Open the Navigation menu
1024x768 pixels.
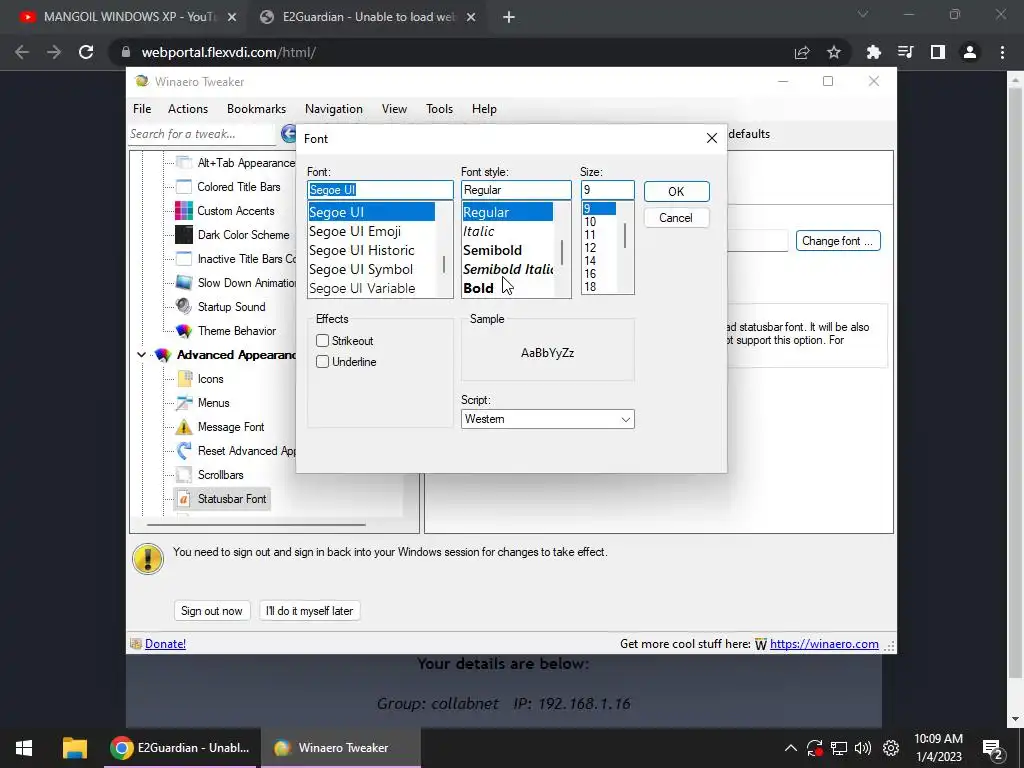point(334,109)
